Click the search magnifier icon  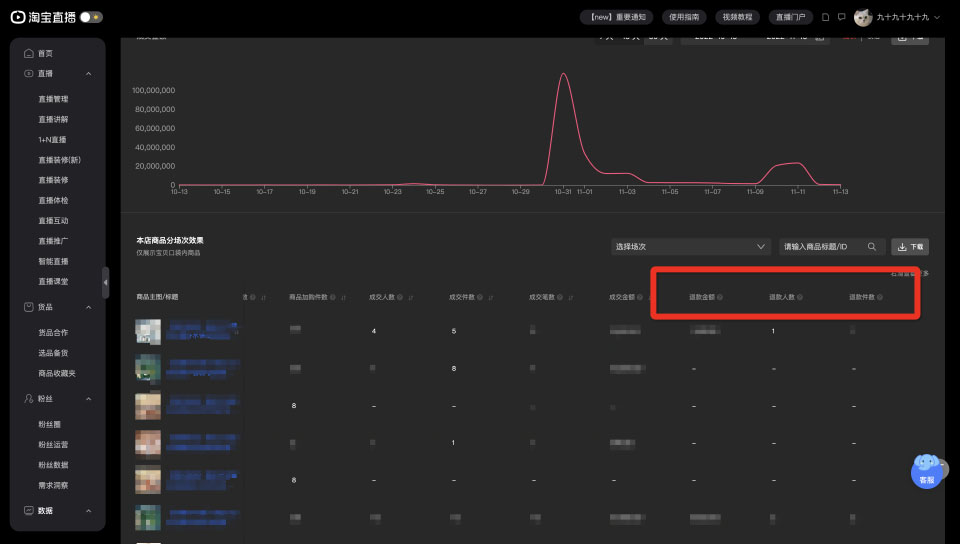pyautogui.click(x=872, y=247)
